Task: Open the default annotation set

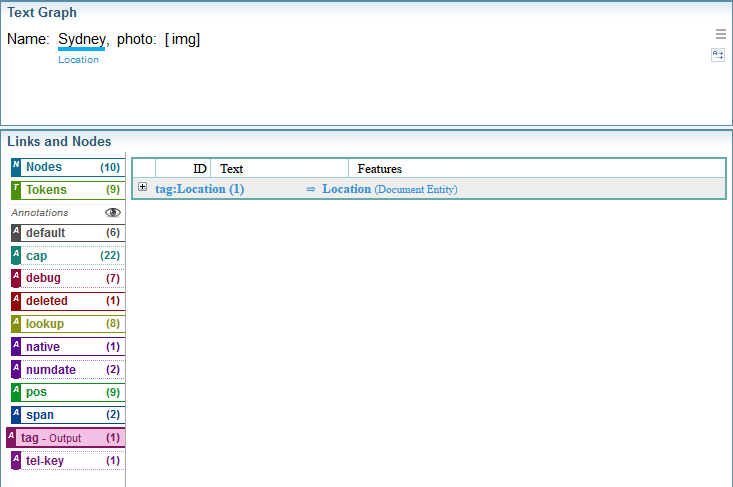Action: click(67, 233)
